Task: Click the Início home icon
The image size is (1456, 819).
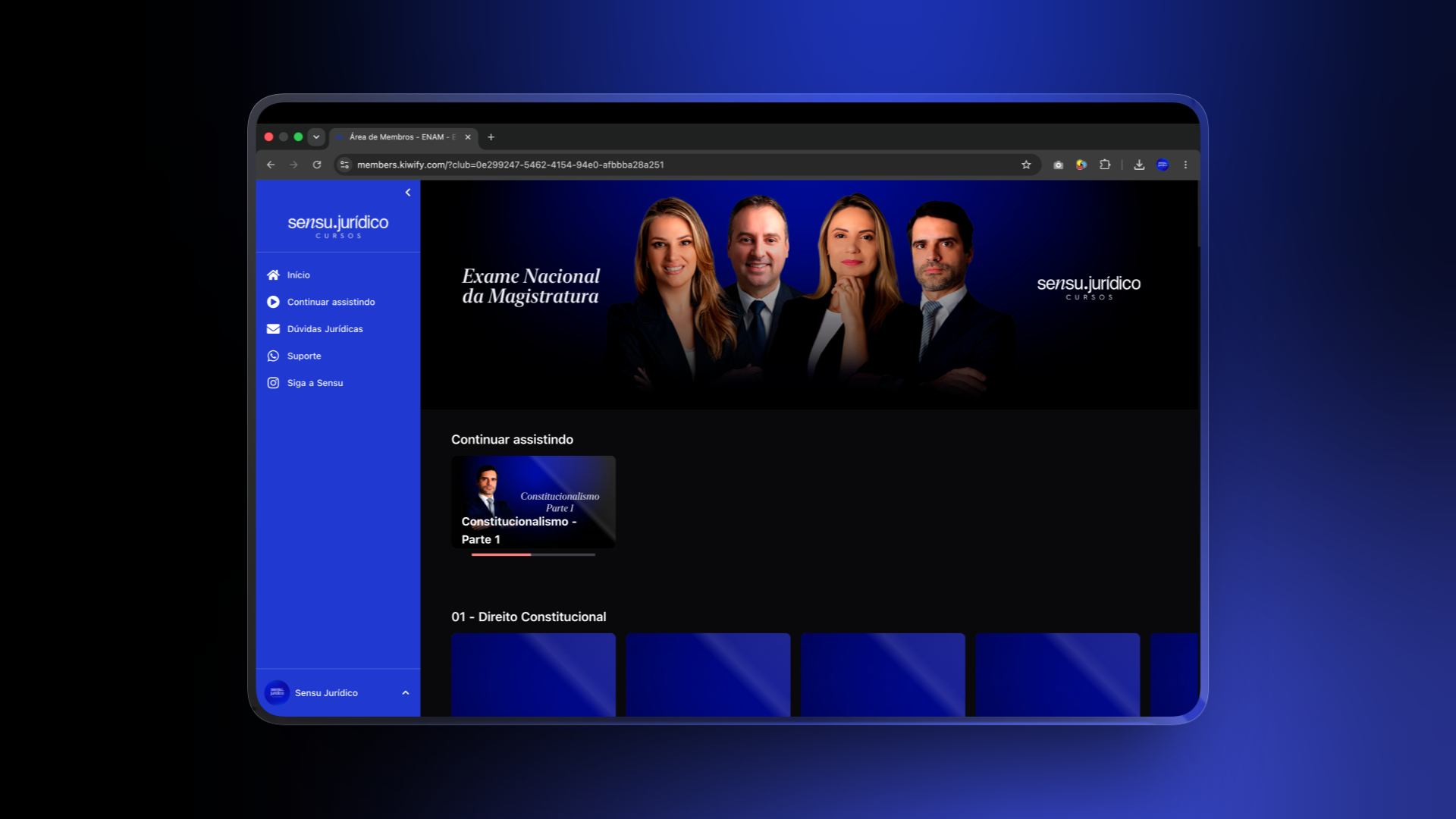Action: click(x=273, y=275)
